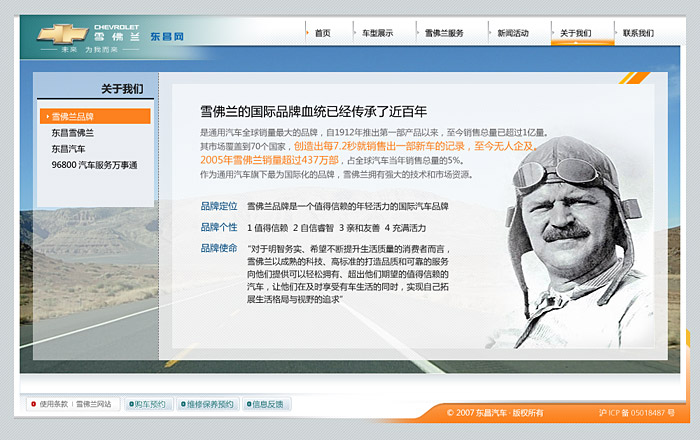The height and width of the screenshot is (440, 700).
Task: Open 东昌汽车 sidebar link
Action: (x=68, y=149)
